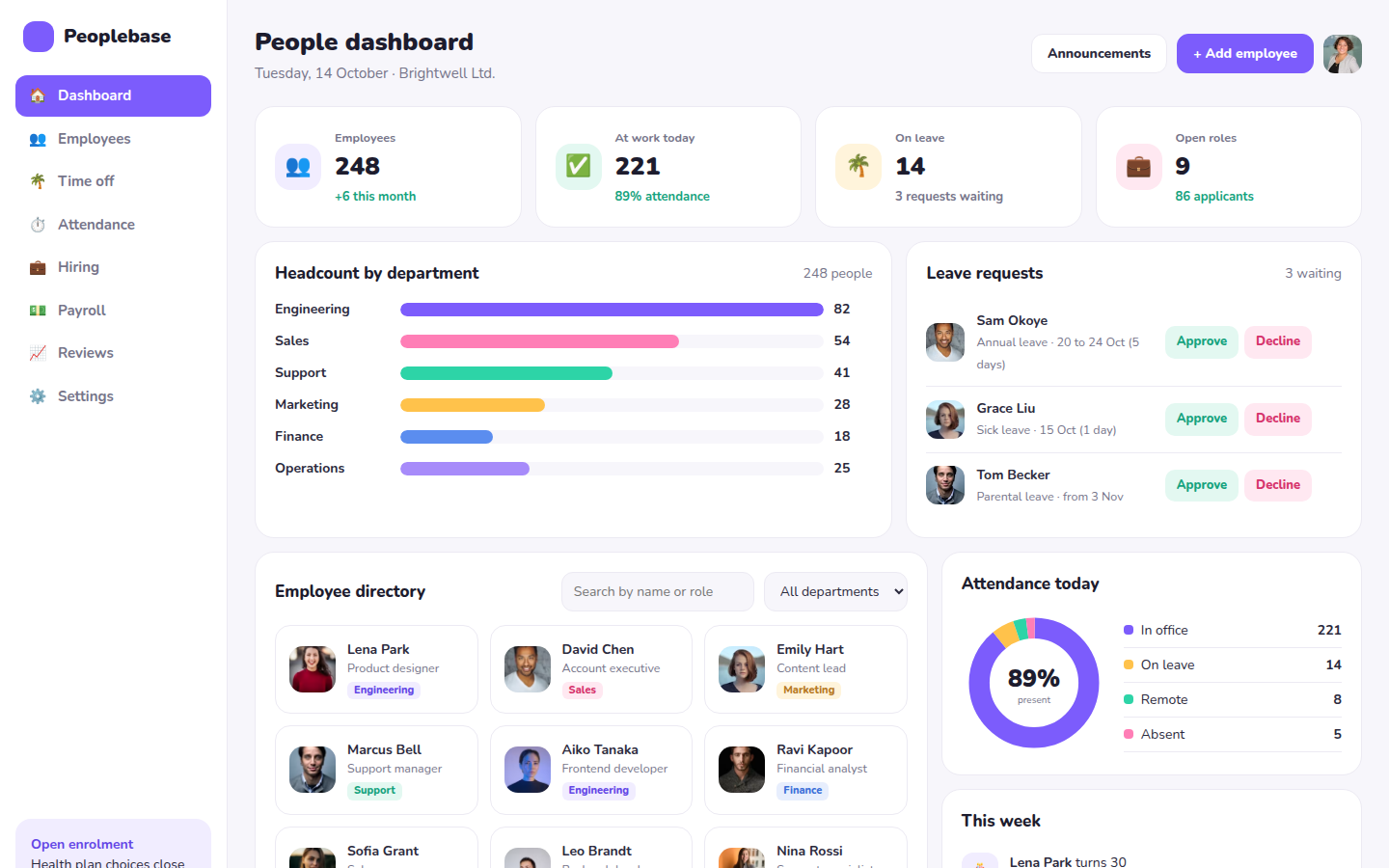Click the gear icon beside Settings
1389x868 pixels.
point(38,396)
